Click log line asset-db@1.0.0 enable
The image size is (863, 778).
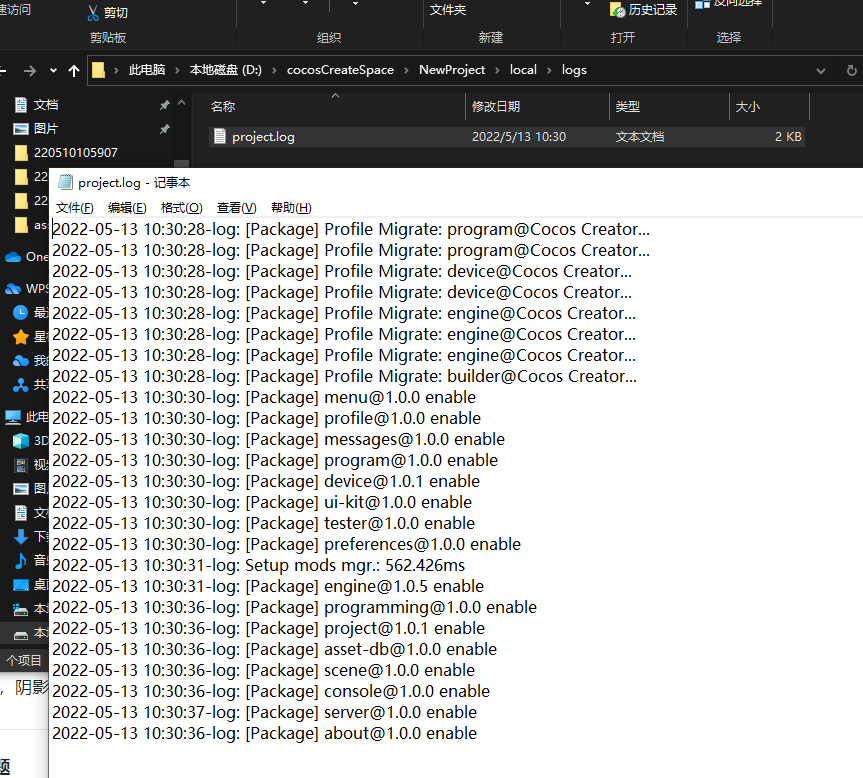(x=275, y=649)
